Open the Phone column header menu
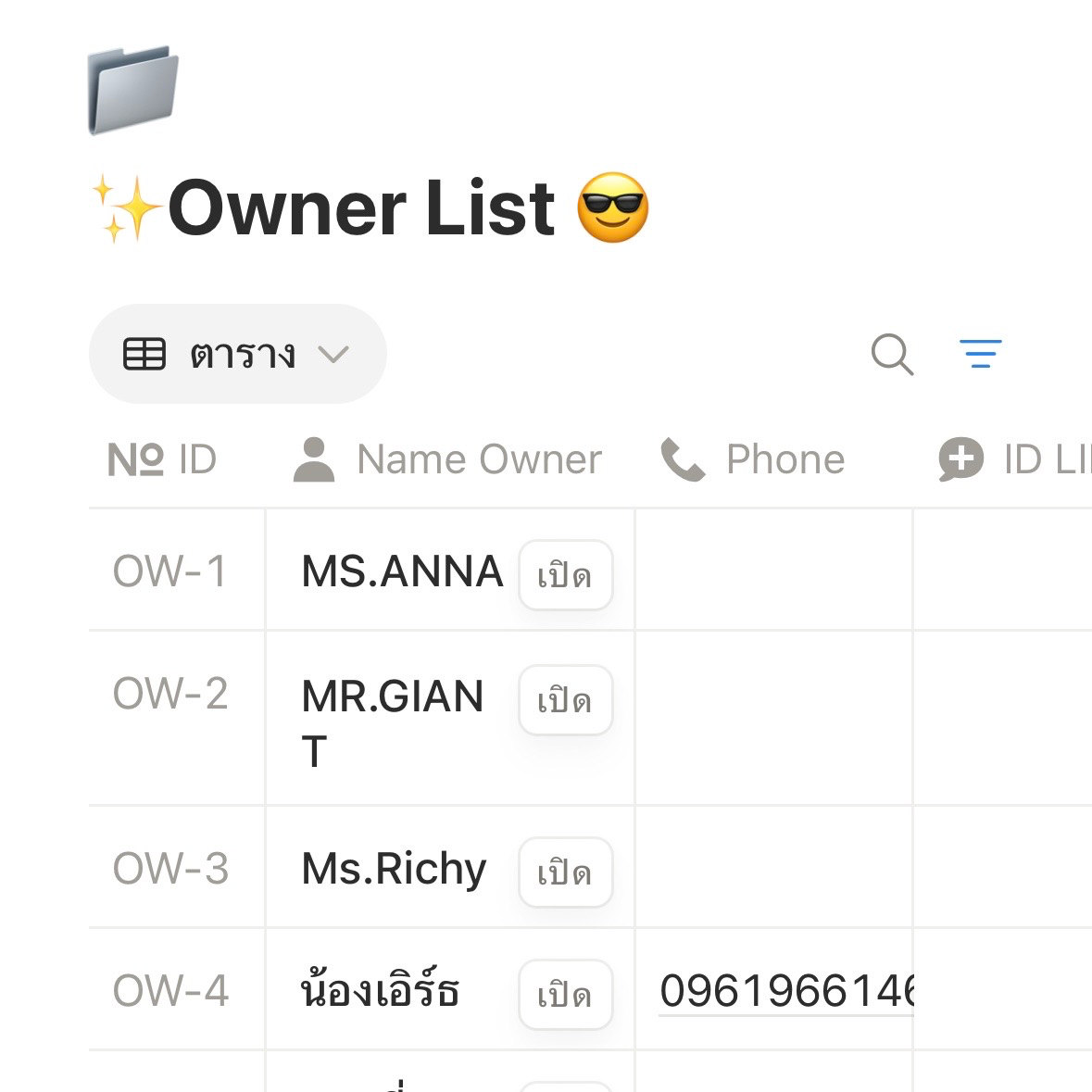Viewport: 1092px width, 1092px height. click(x=753, y=459)
